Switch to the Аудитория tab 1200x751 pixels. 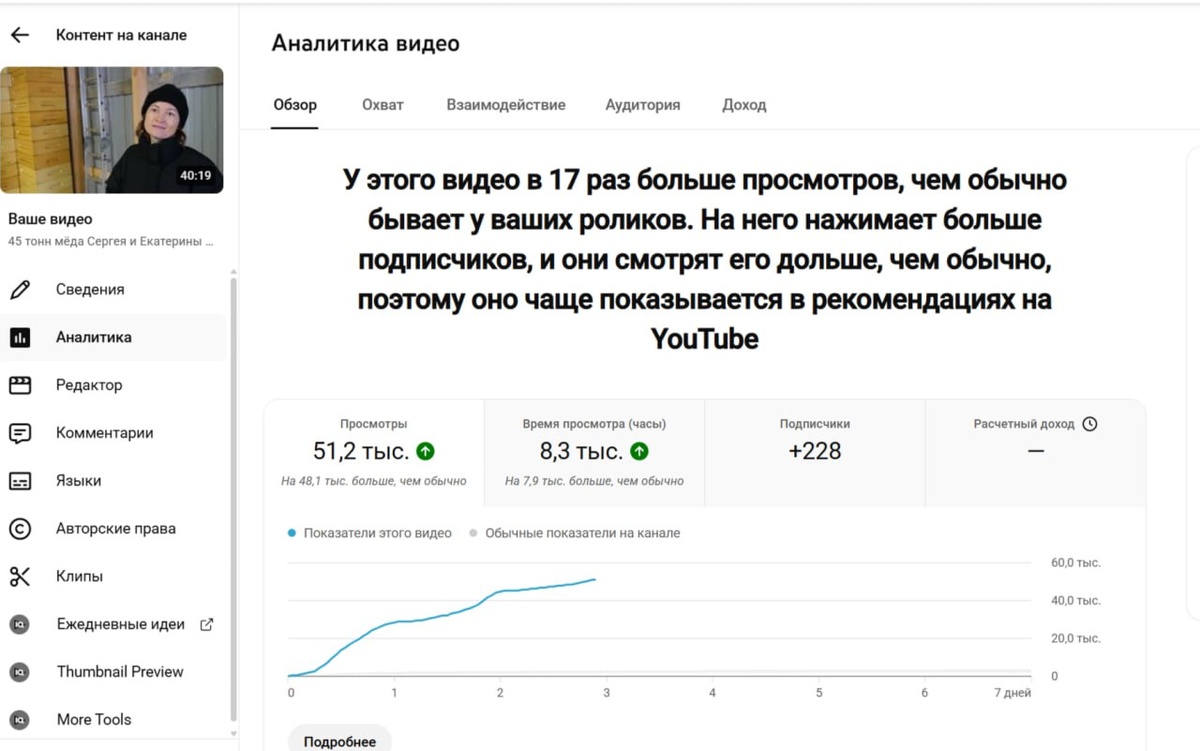click(643, 105)
